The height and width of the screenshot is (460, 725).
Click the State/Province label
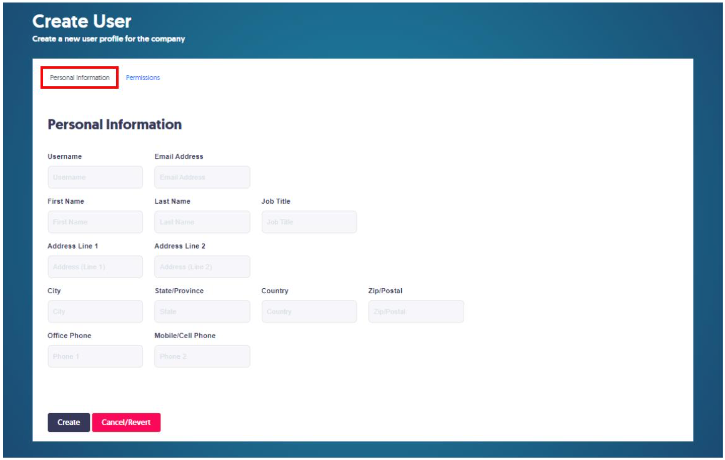[179, 291]
